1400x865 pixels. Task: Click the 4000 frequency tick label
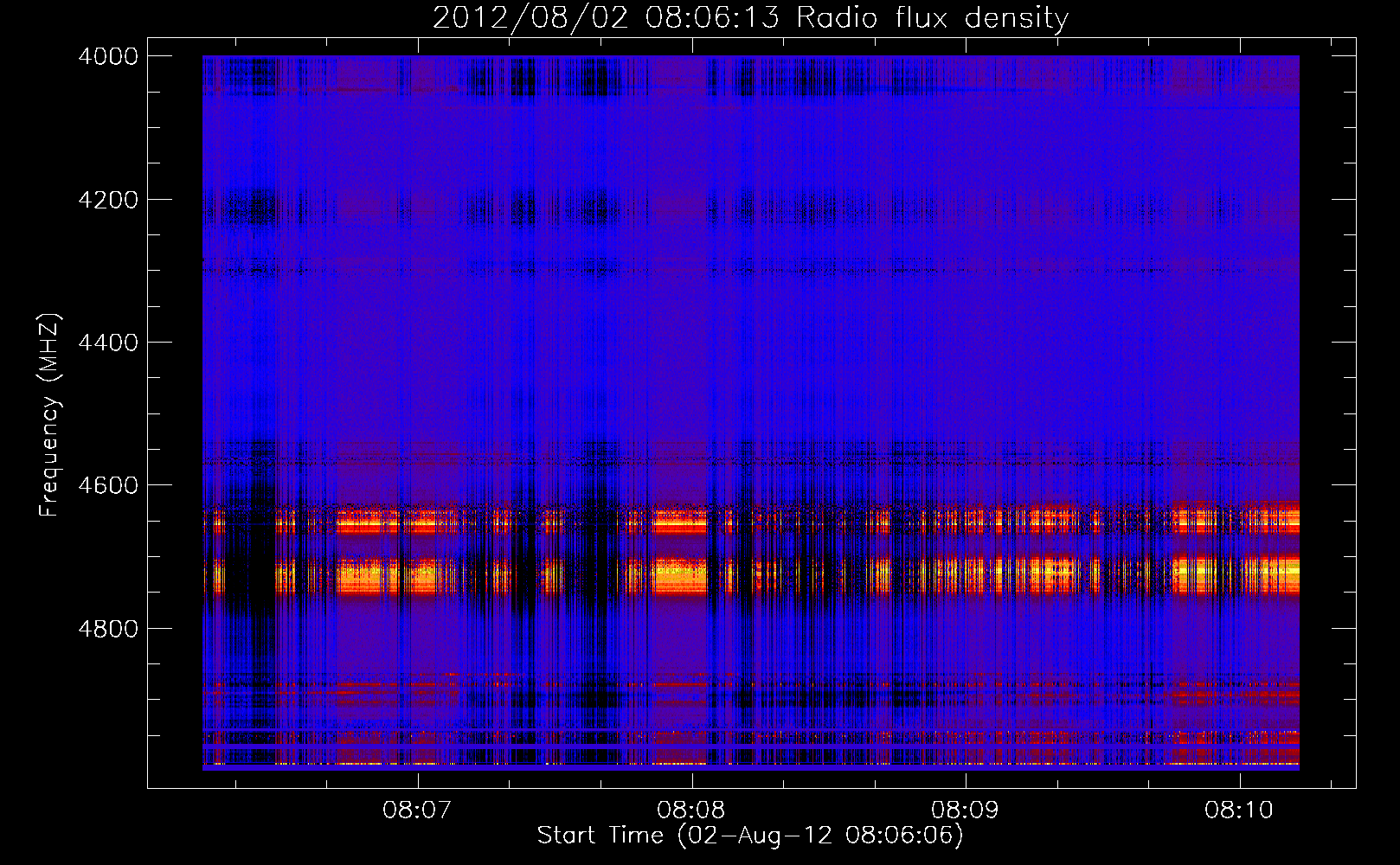click(x=108, y=56)
